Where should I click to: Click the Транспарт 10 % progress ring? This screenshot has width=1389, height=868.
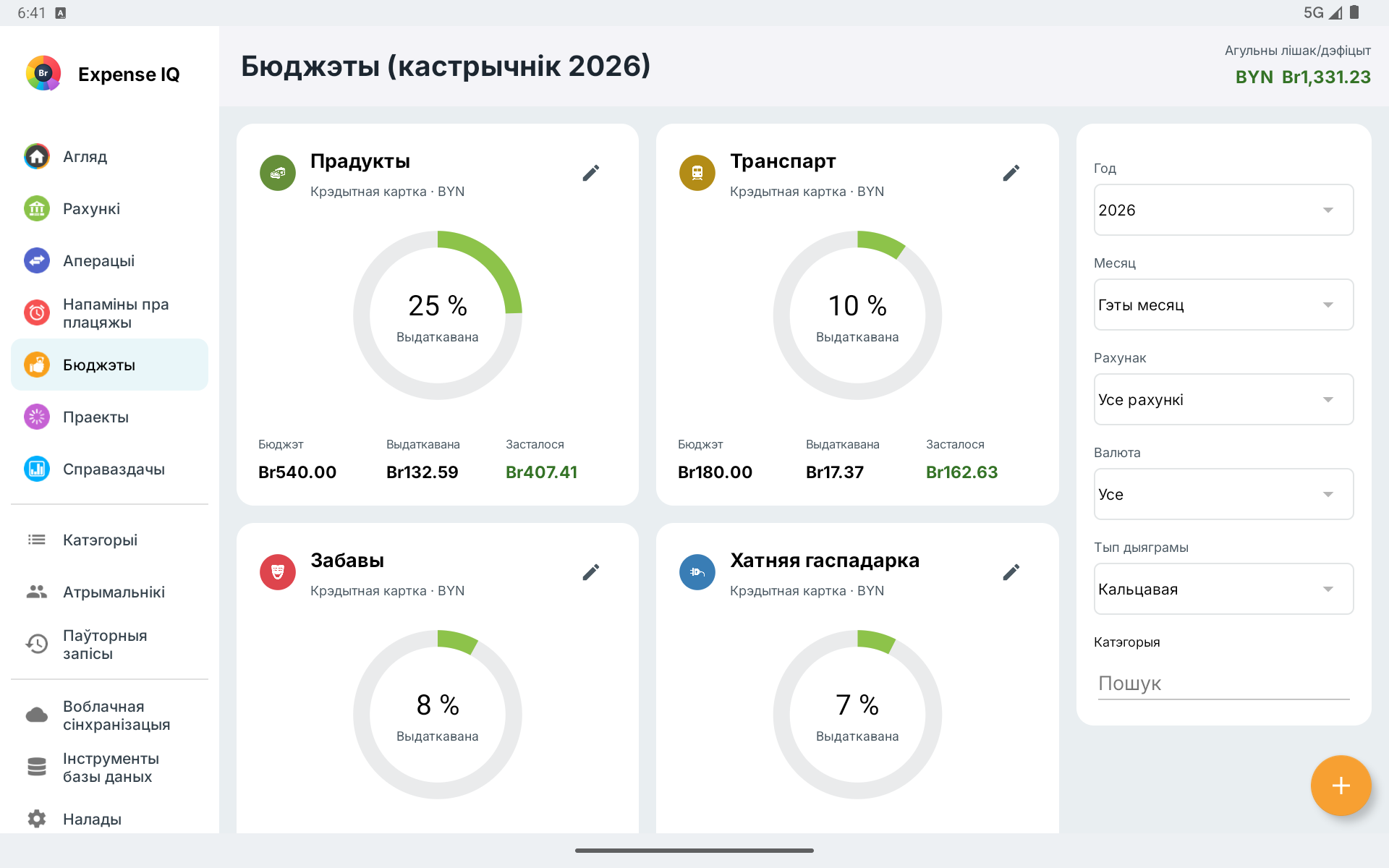tap(857, 315)
